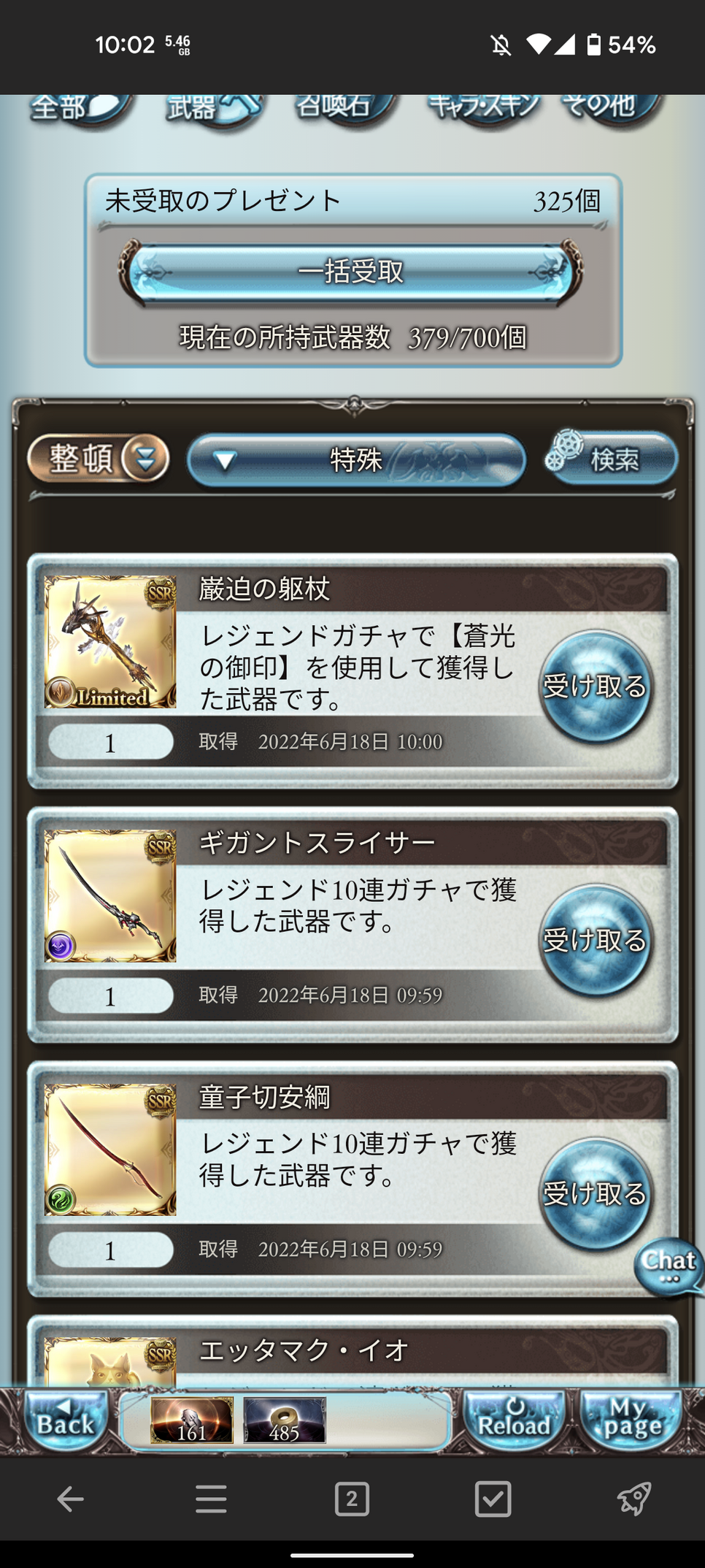705x1568 pixels.
Task: Tap ギガントスライサー weapon thumbnail
Action: (x=110, y=895)
